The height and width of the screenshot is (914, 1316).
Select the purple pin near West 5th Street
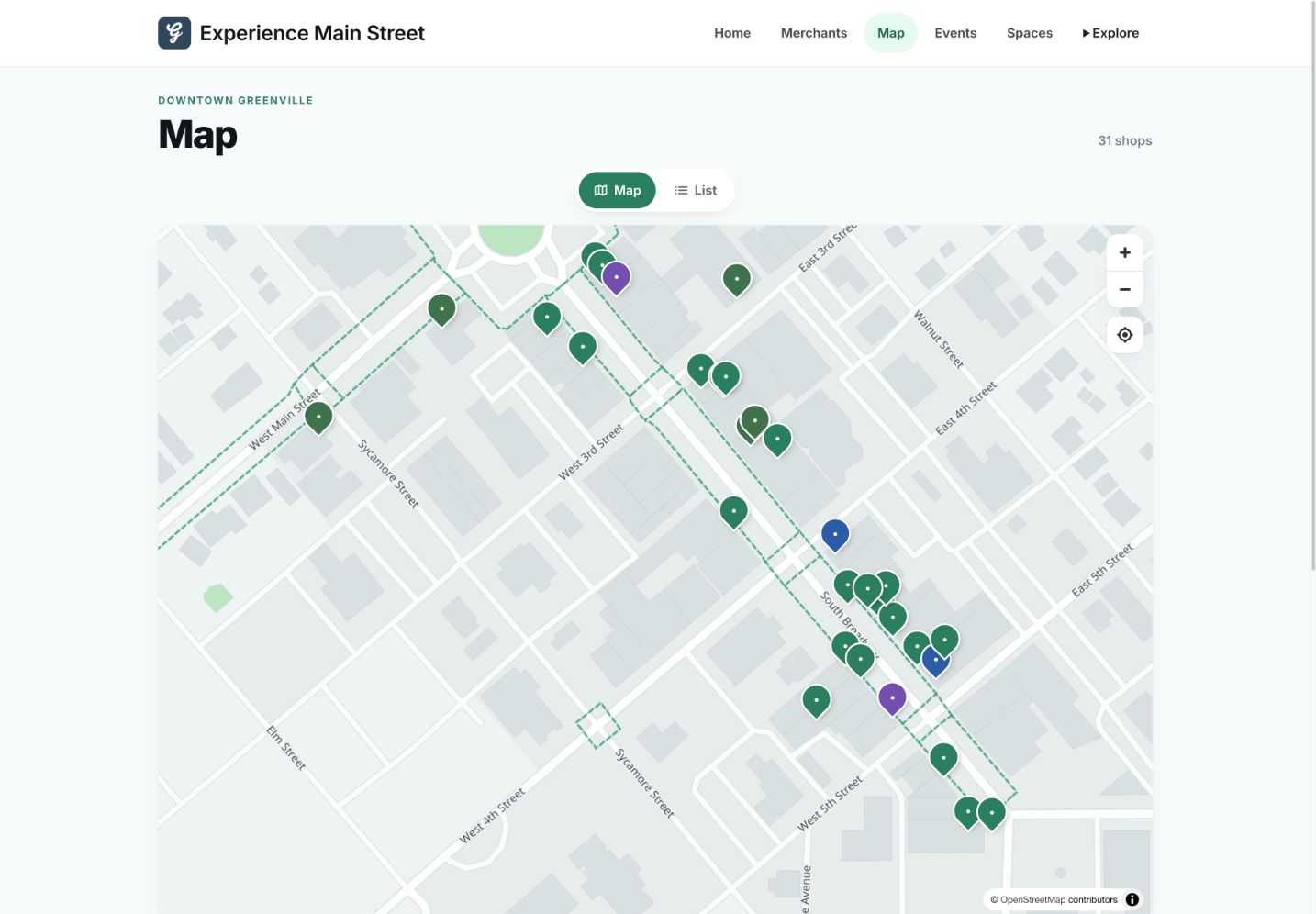coord(892,698)
